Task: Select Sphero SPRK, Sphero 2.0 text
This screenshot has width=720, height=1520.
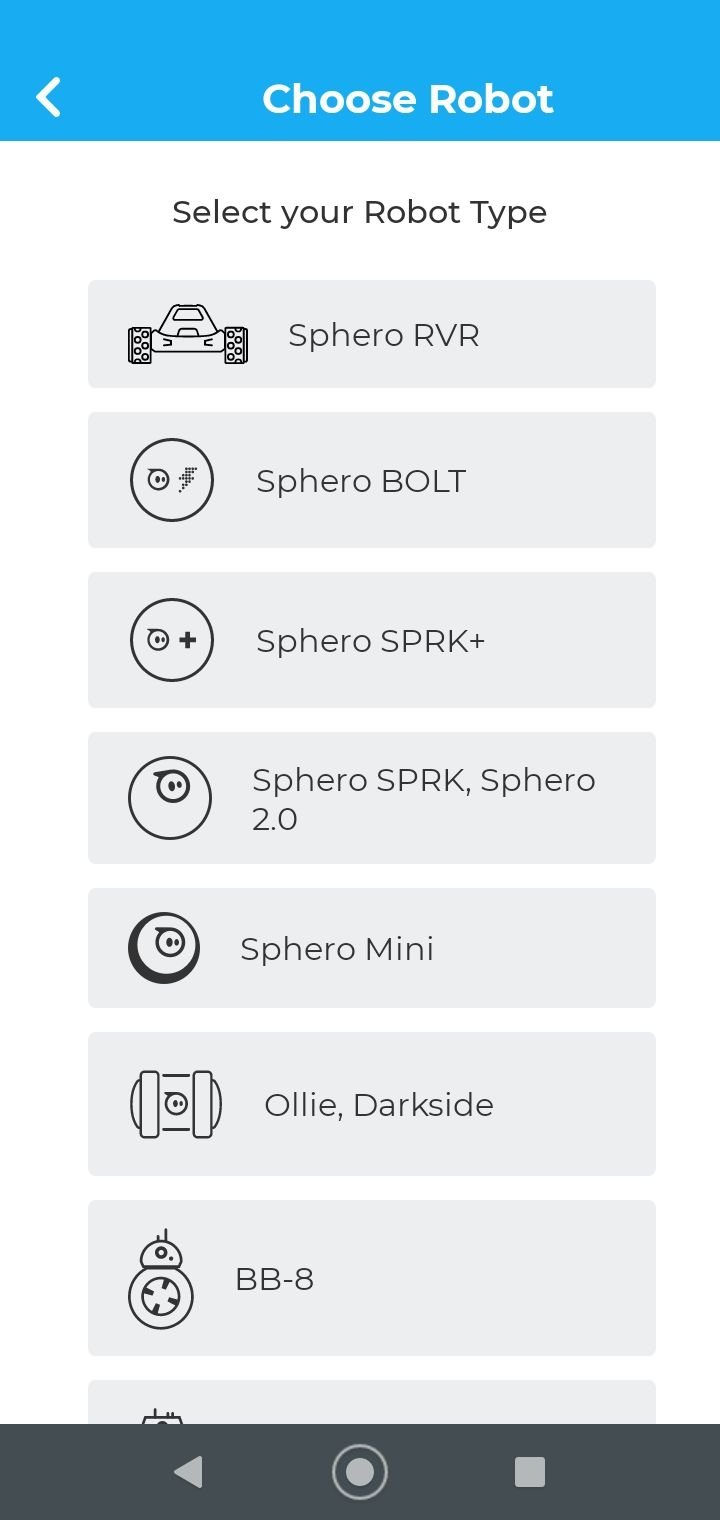Action: coord(424,799)
